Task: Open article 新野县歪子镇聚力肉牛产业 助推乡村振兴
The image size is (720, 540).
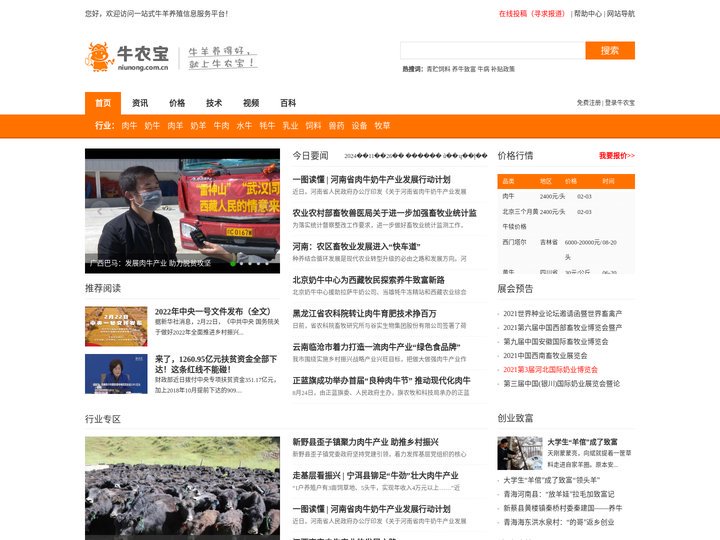Action: 366,442
